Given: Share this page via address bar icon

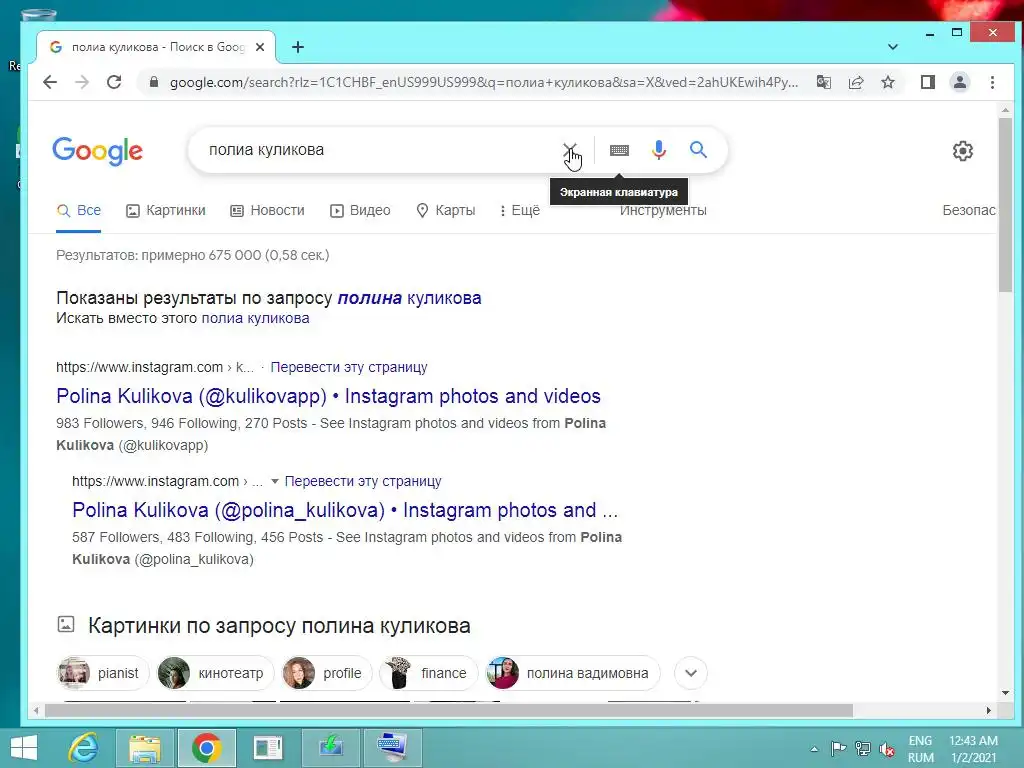Looking at the screenshot, I should click(856, 82).
